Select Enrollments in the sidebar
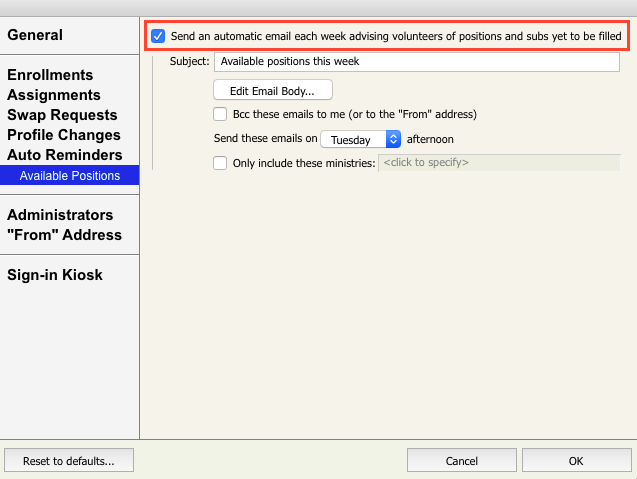The image size is (637, 479). tap(50, 75)
